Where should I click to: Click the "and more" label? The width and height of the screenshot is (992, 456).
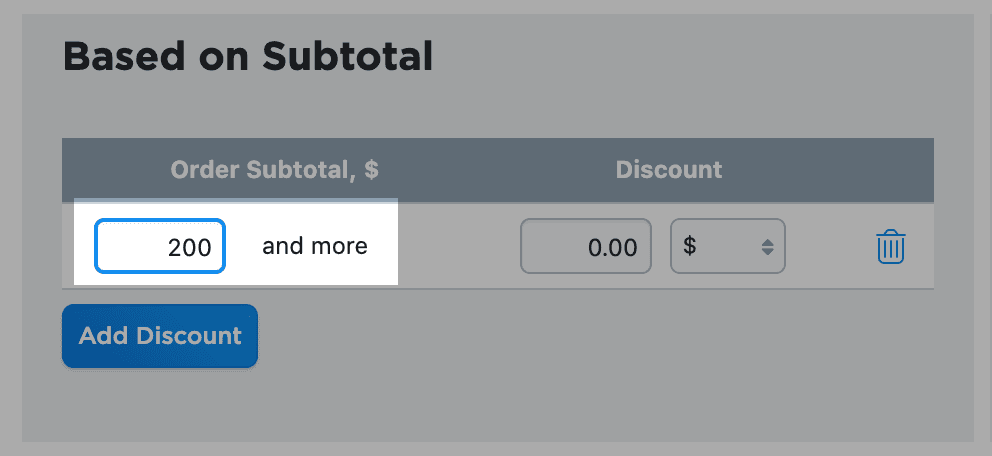coord(315,246)
